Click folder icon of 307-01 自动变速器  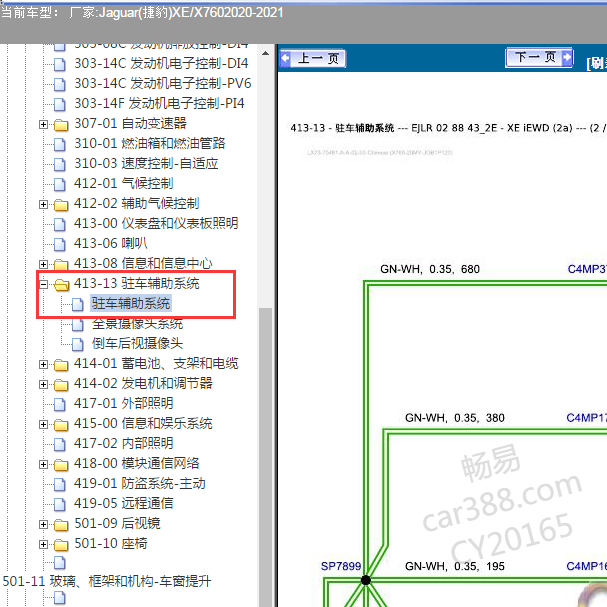[61, 125]
